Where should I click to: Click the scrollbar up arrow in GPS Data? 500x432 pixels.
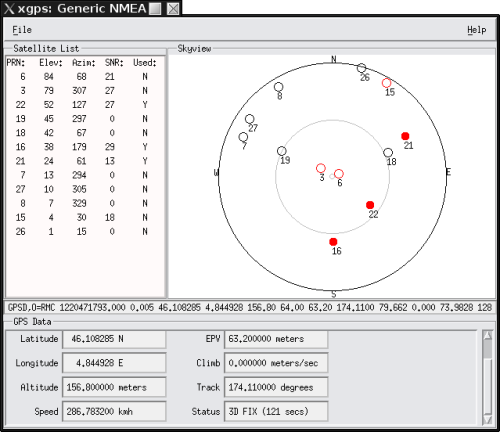click(x=487, y=335)
